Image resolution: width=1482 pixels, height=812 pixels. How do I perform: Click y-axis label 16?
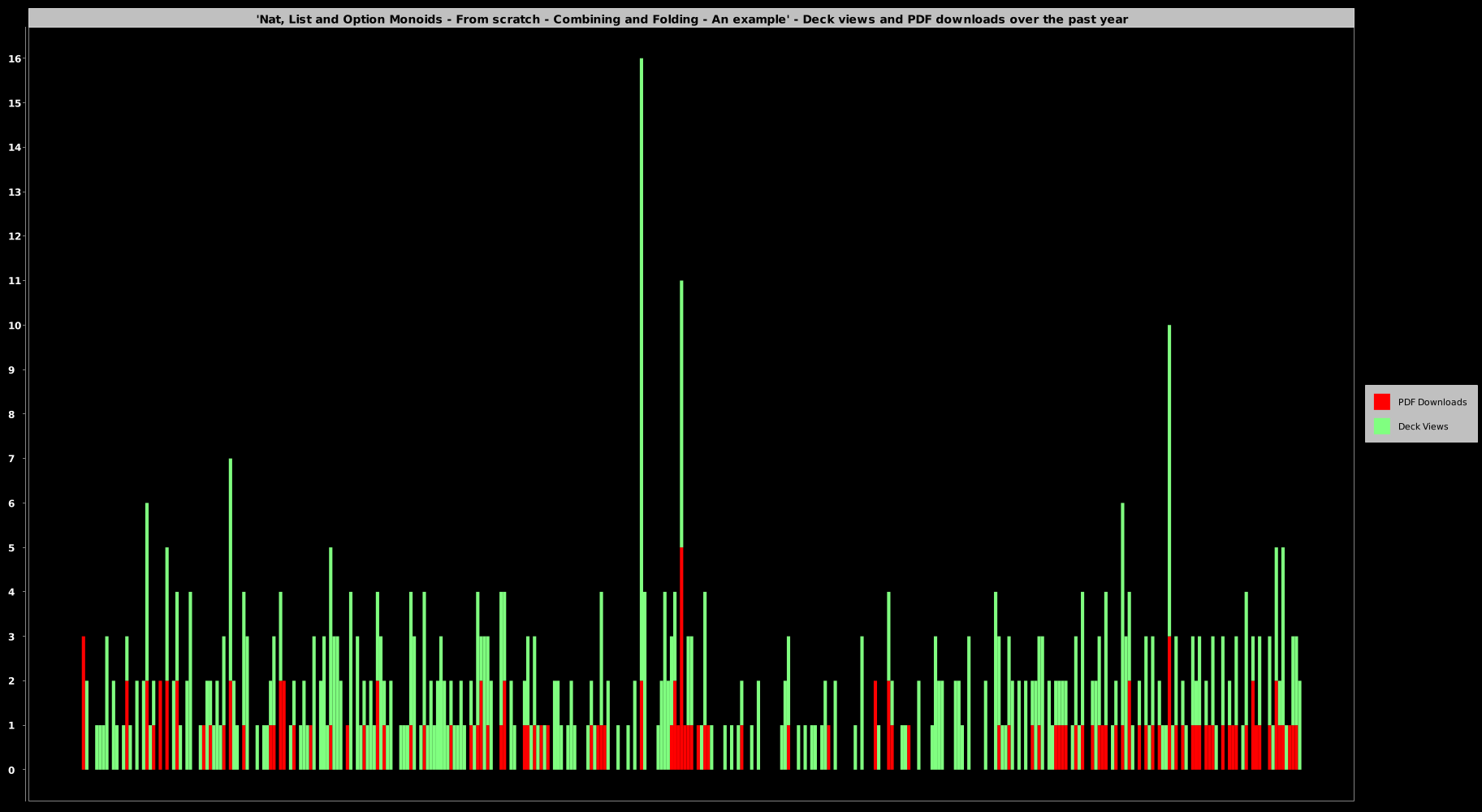(15, 58)
